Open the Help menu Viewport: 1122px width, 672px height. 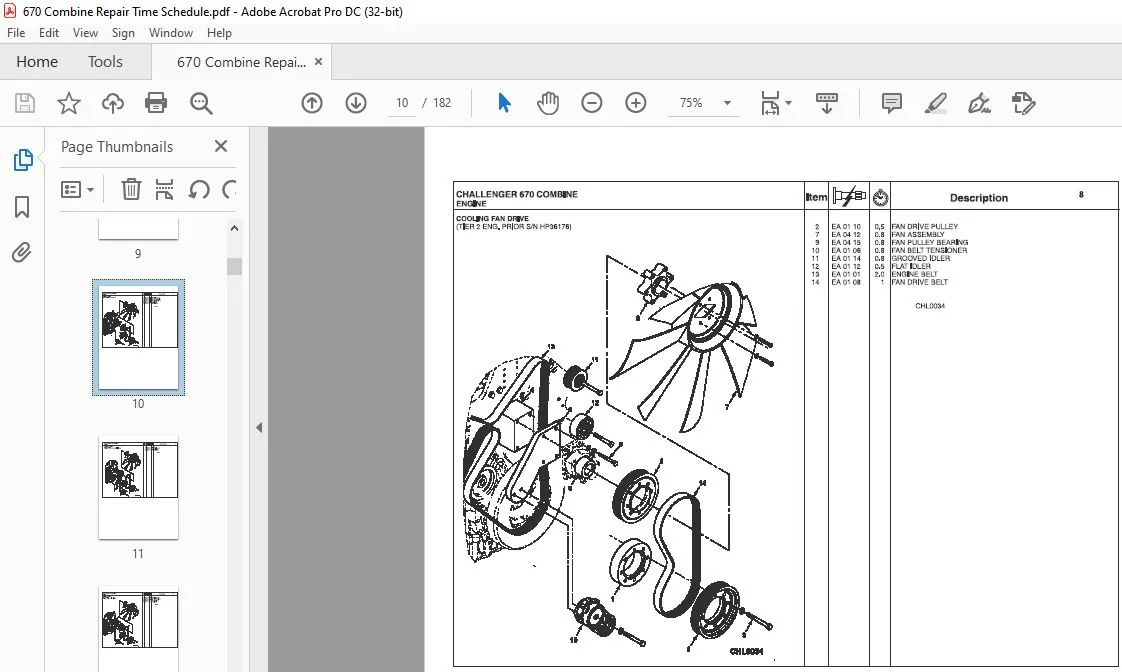pos(219,33)
